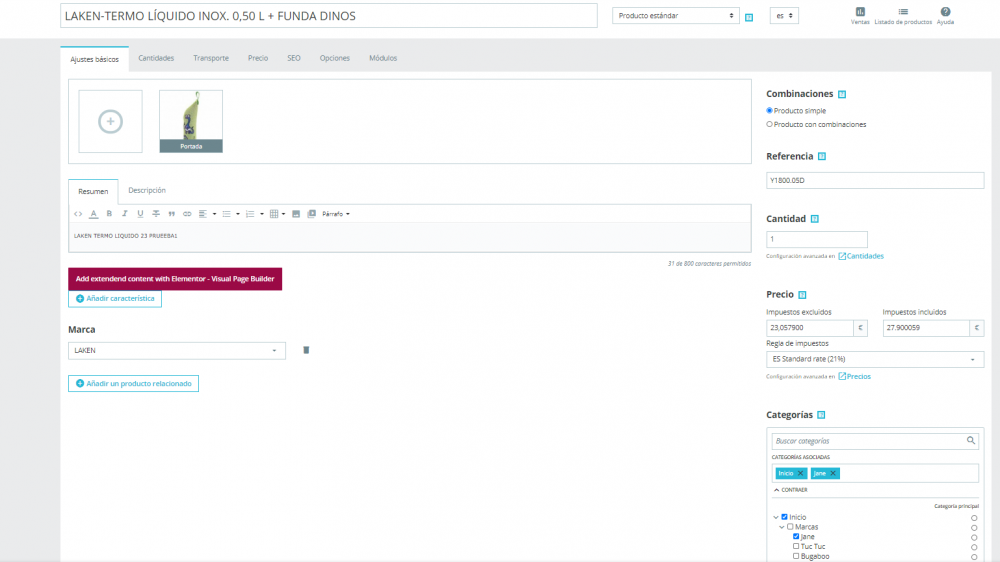The image size is (1000, 562).
Task: Remove the Jane associated category tag
Action: (x=833, y=473)
